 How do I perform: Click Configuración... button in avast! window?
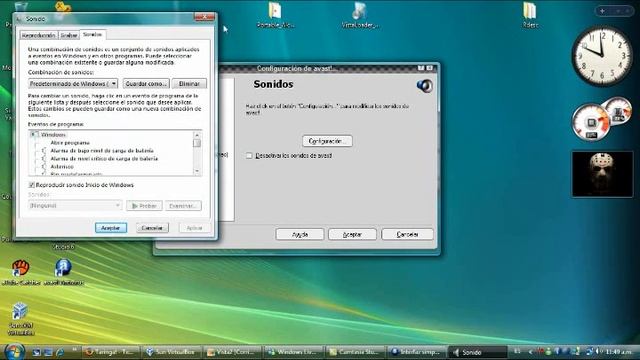click(327, 141)
